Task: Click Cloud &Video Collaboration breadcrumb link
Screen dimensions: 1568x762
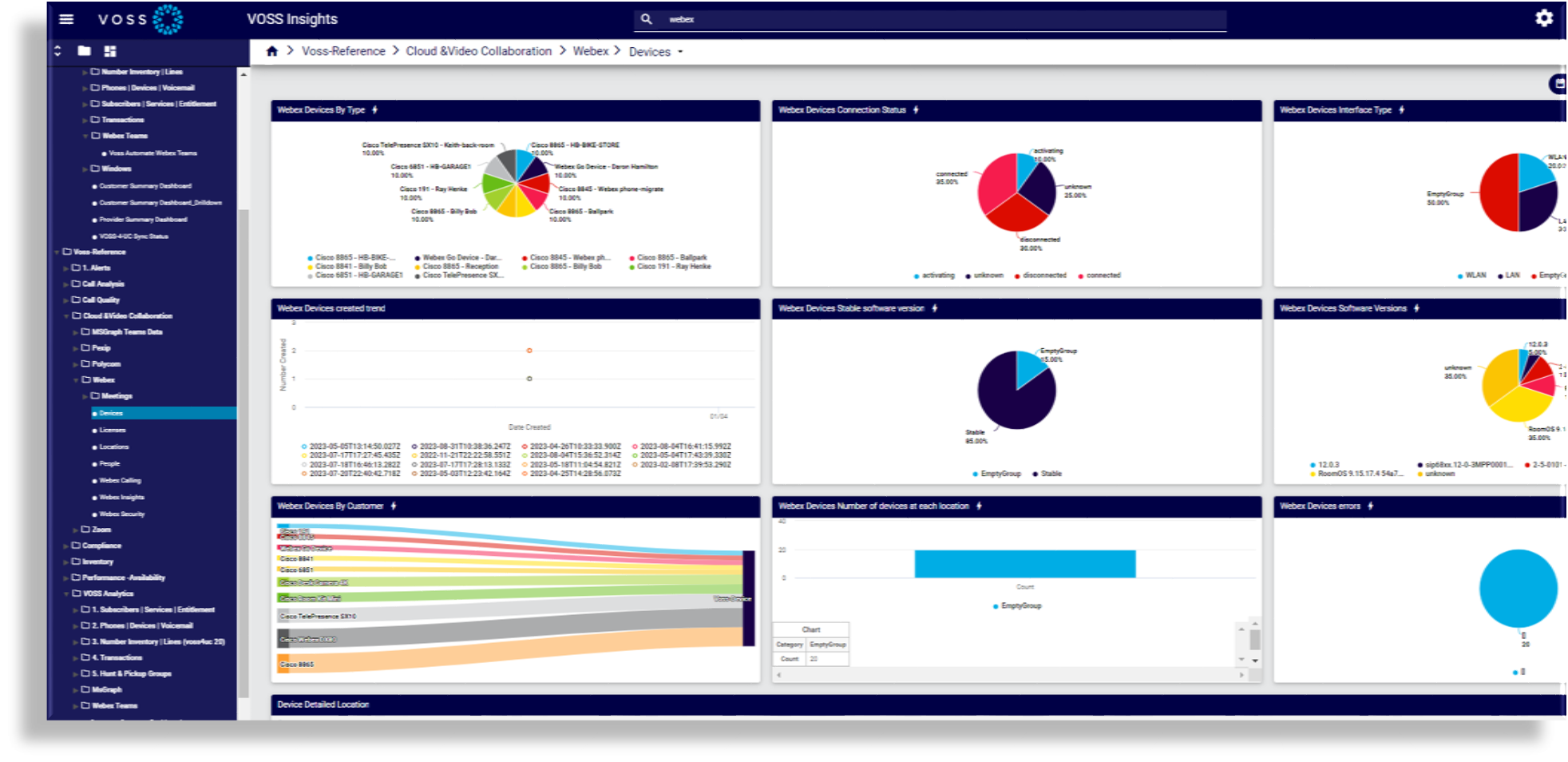Action: 478,51
